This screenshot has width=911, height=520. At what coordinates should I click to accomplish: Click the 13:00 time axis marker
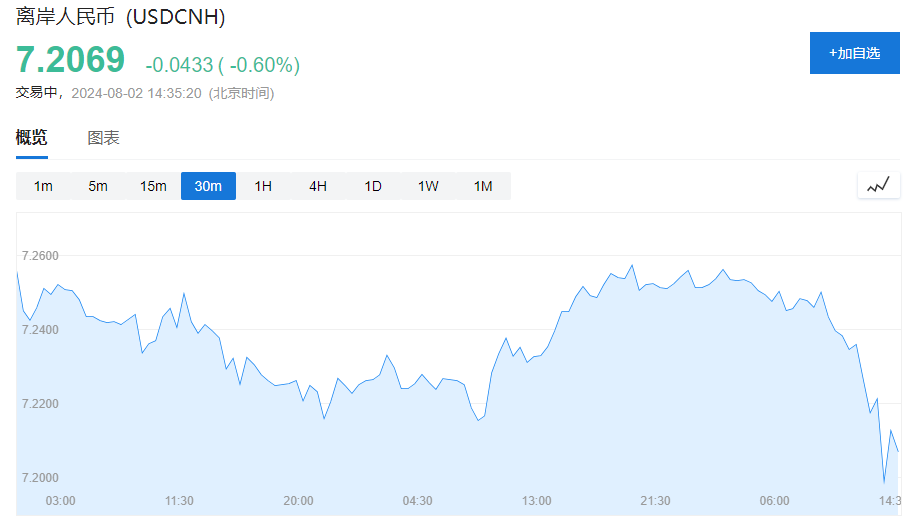(x=536, y=501)
